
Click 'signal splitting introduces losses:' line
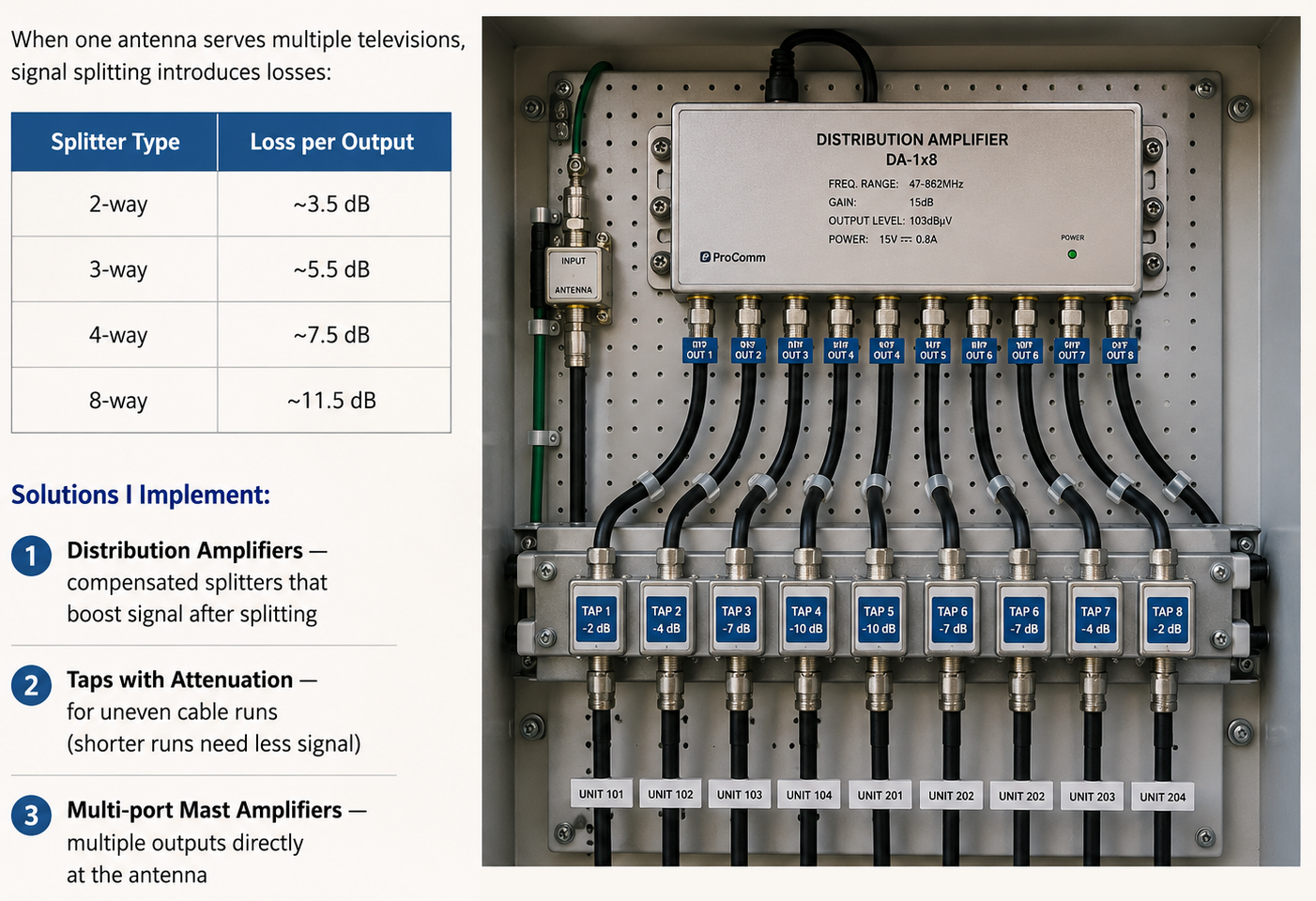tap(172, 72)
